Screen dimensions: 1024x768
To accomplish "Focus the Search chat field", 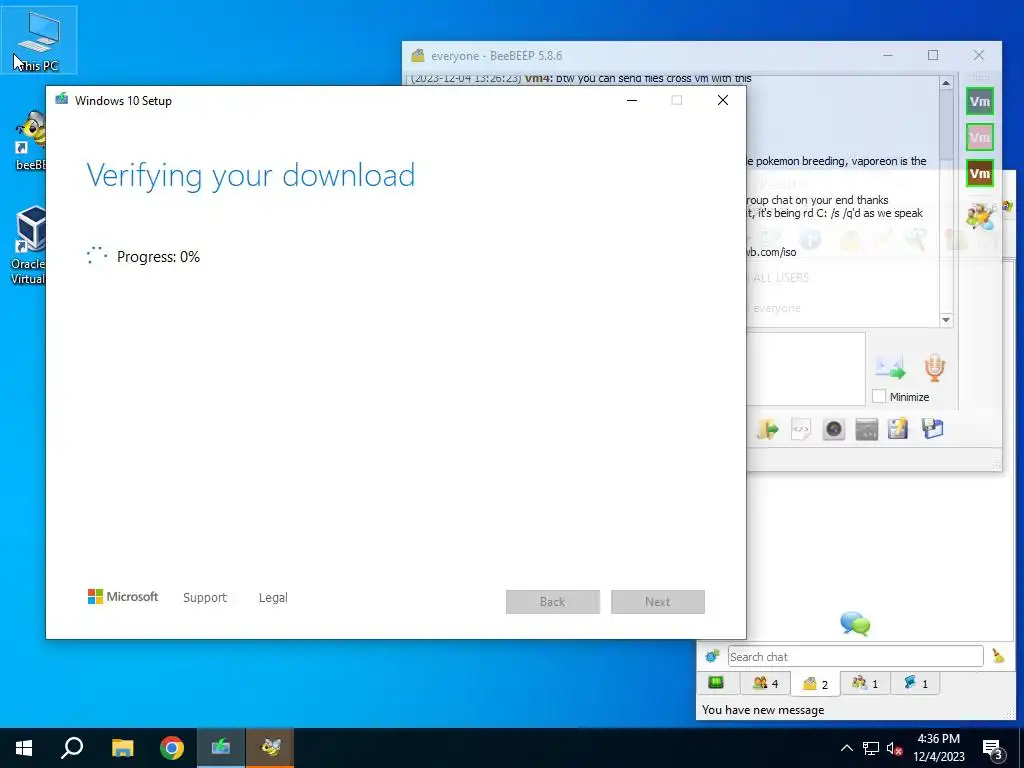I will pyautogui.click(x=855, y=656).
